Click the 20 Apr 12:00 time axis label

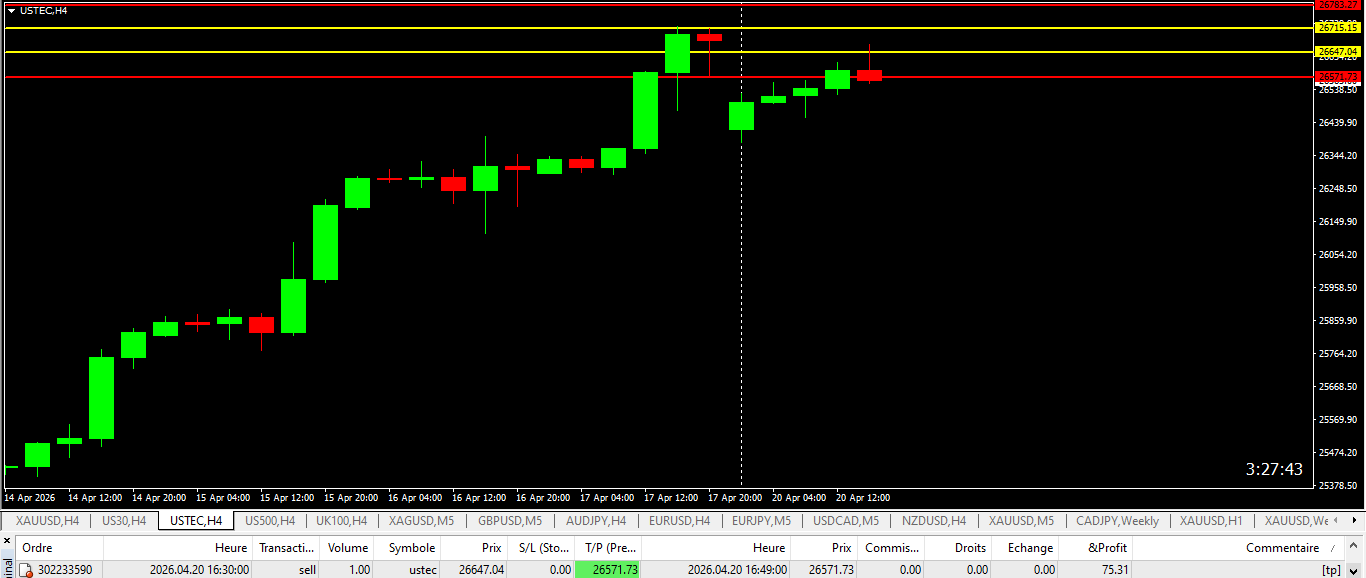(862, 497)
